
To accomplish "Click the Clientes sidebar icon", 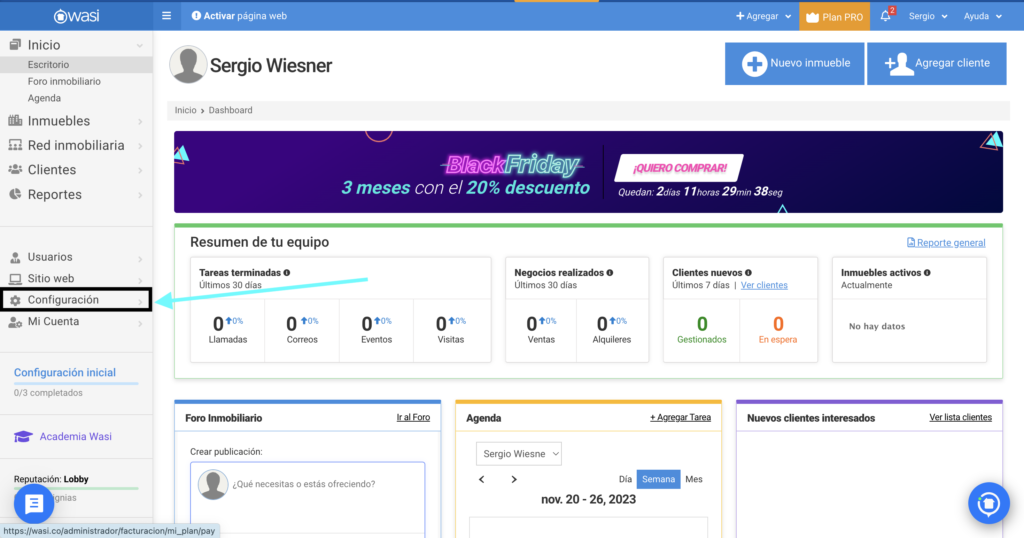I will tap(15, 170).
